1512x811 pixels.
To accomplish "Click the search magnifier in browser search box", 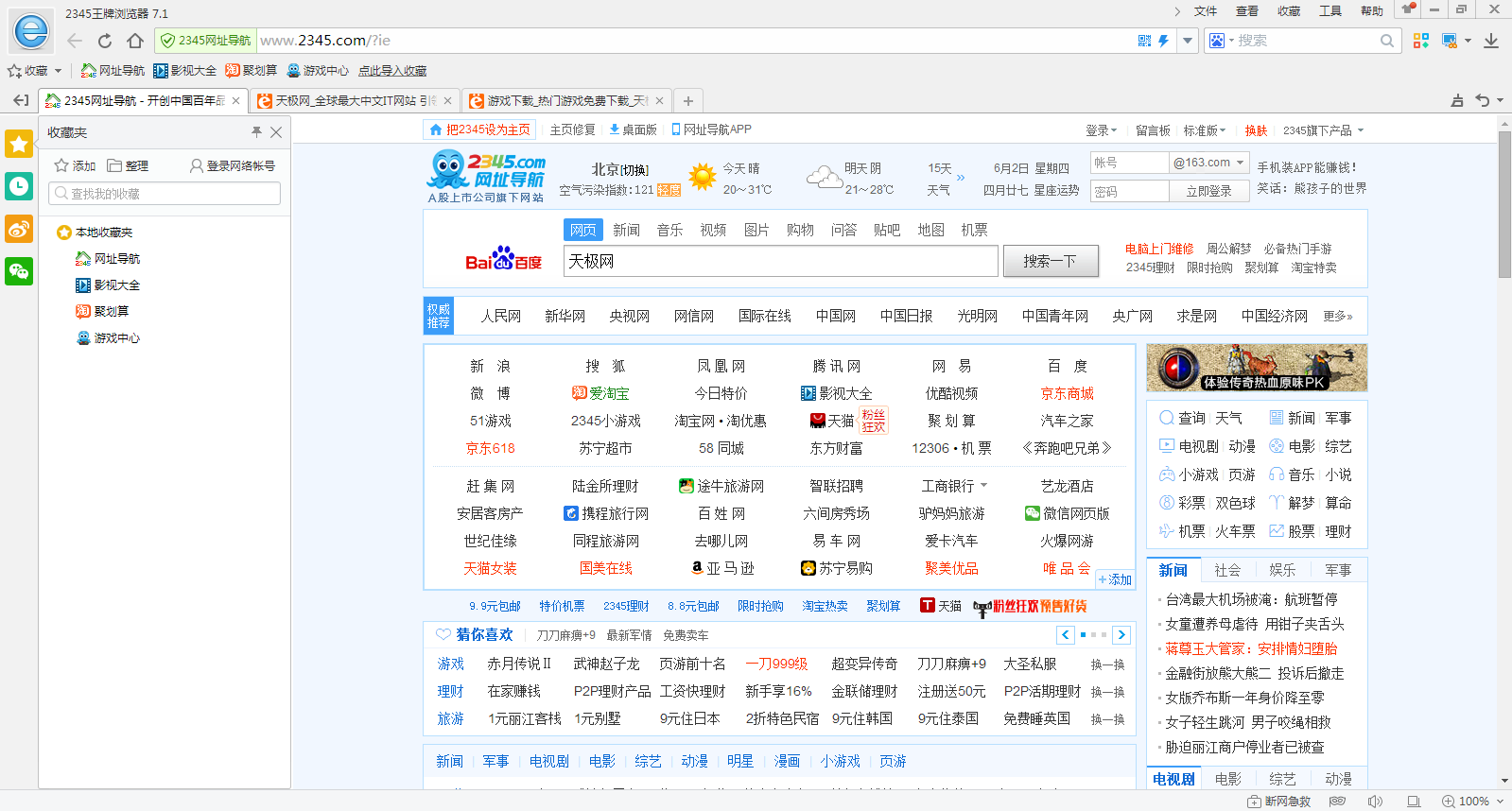I will (1386, 41).
